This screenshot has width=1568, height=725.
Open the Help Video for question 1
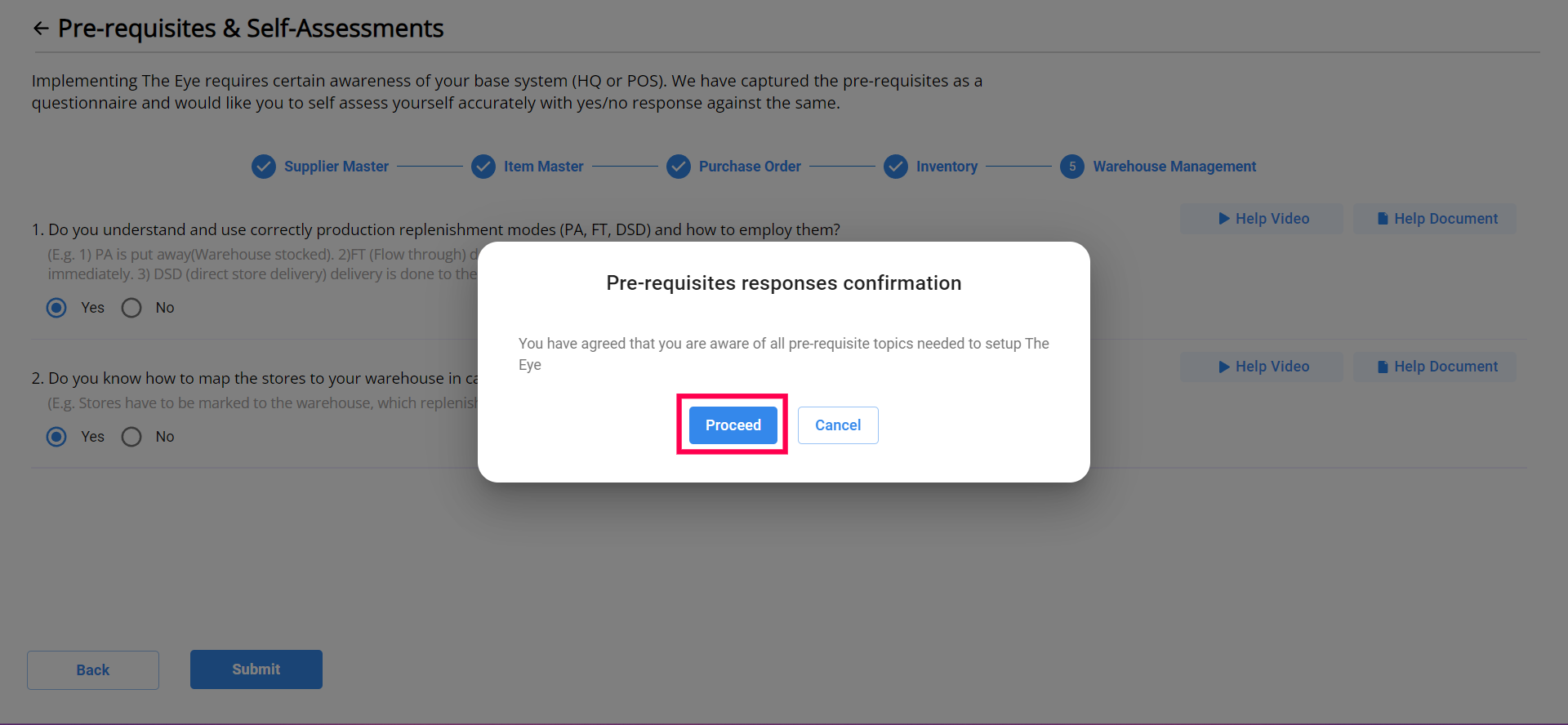coord(1262,219)
